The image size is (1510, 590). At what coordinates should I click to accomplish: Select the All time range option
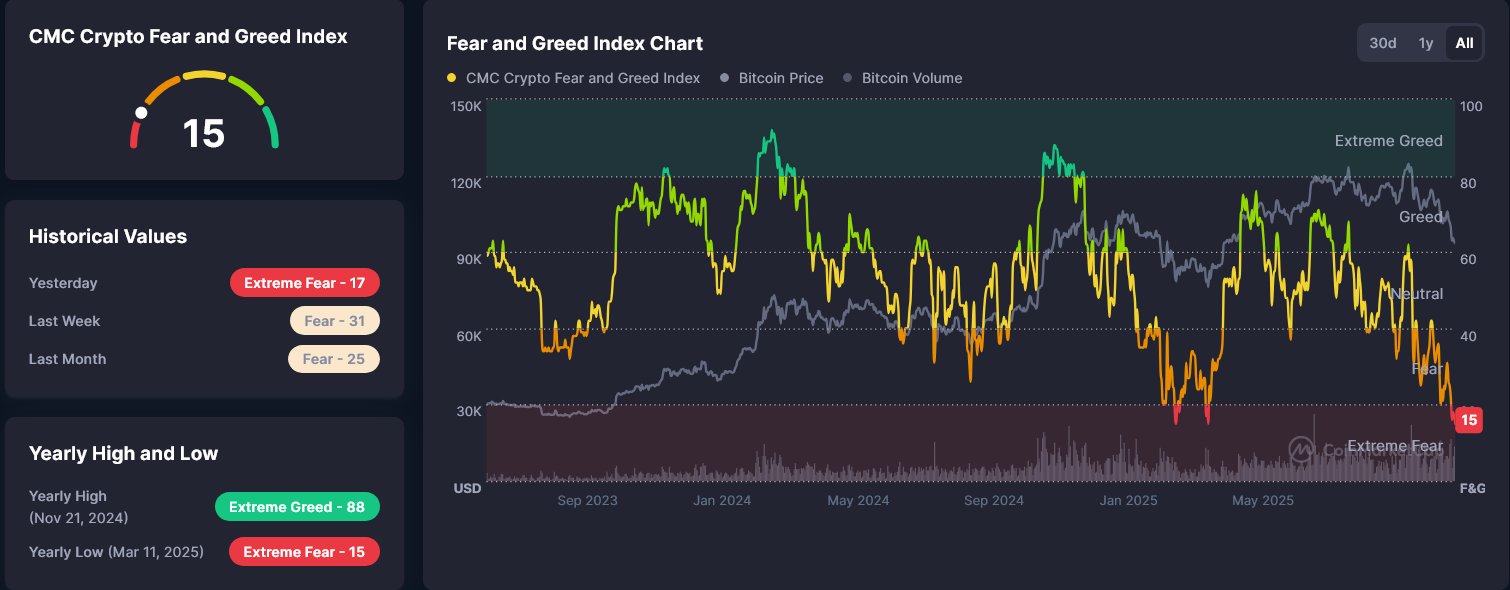tap(1464, 43)
